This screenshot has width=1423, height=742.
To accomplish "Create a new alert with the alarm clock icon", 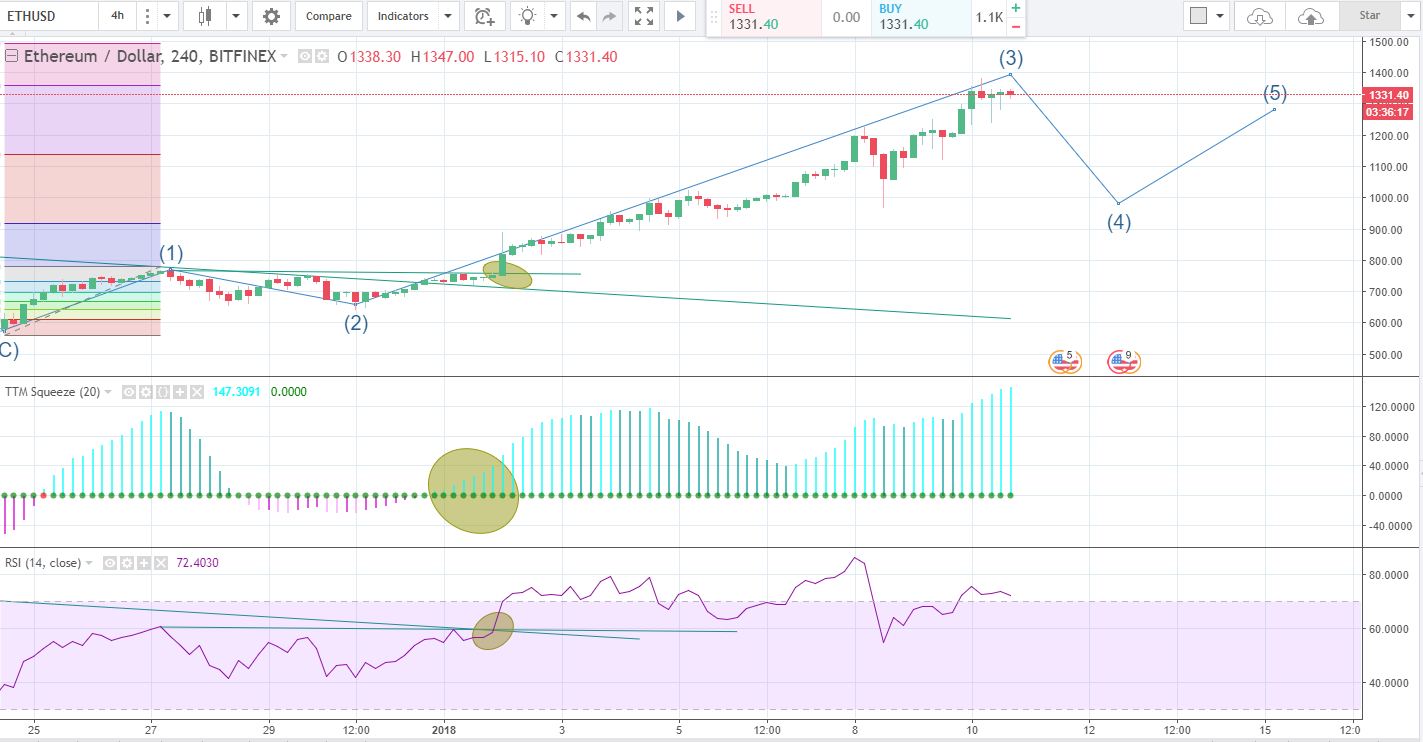I will pyautogui.click(x=484, y=16).
